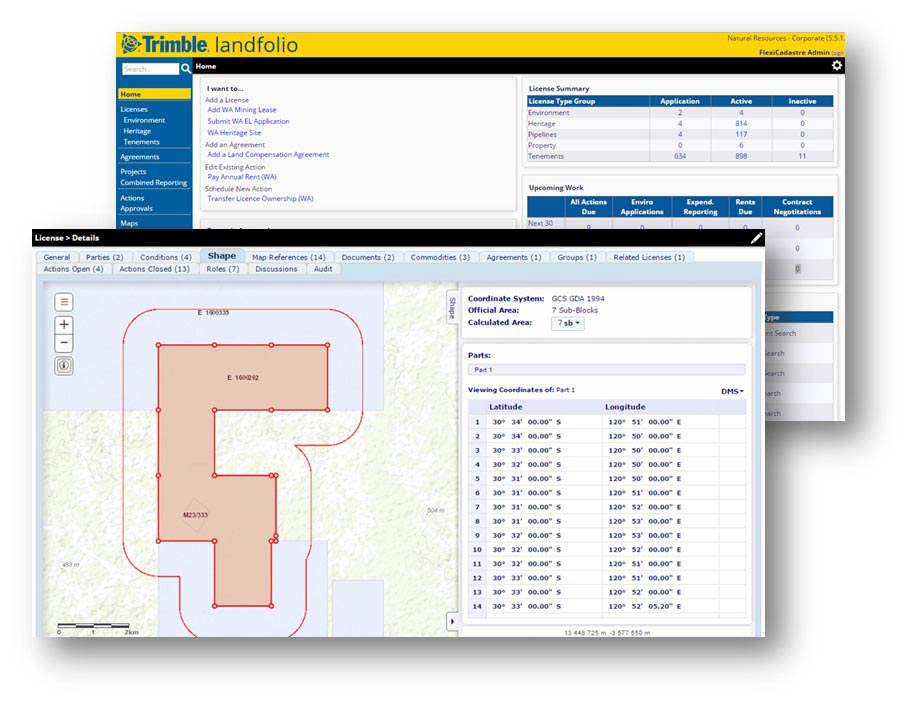Open the Roles (7) tab
The width and height of the screenshot is (910, 702).
pyautogui.click(x=222, y=269)
